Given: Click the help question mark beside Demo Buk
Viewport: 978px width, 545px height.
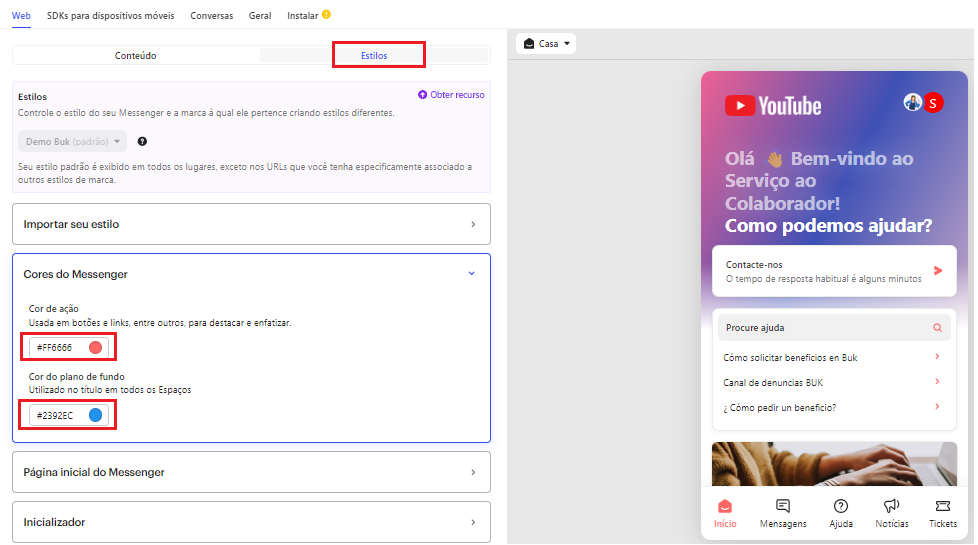Looking at the screenshot, I should [142, 142].
